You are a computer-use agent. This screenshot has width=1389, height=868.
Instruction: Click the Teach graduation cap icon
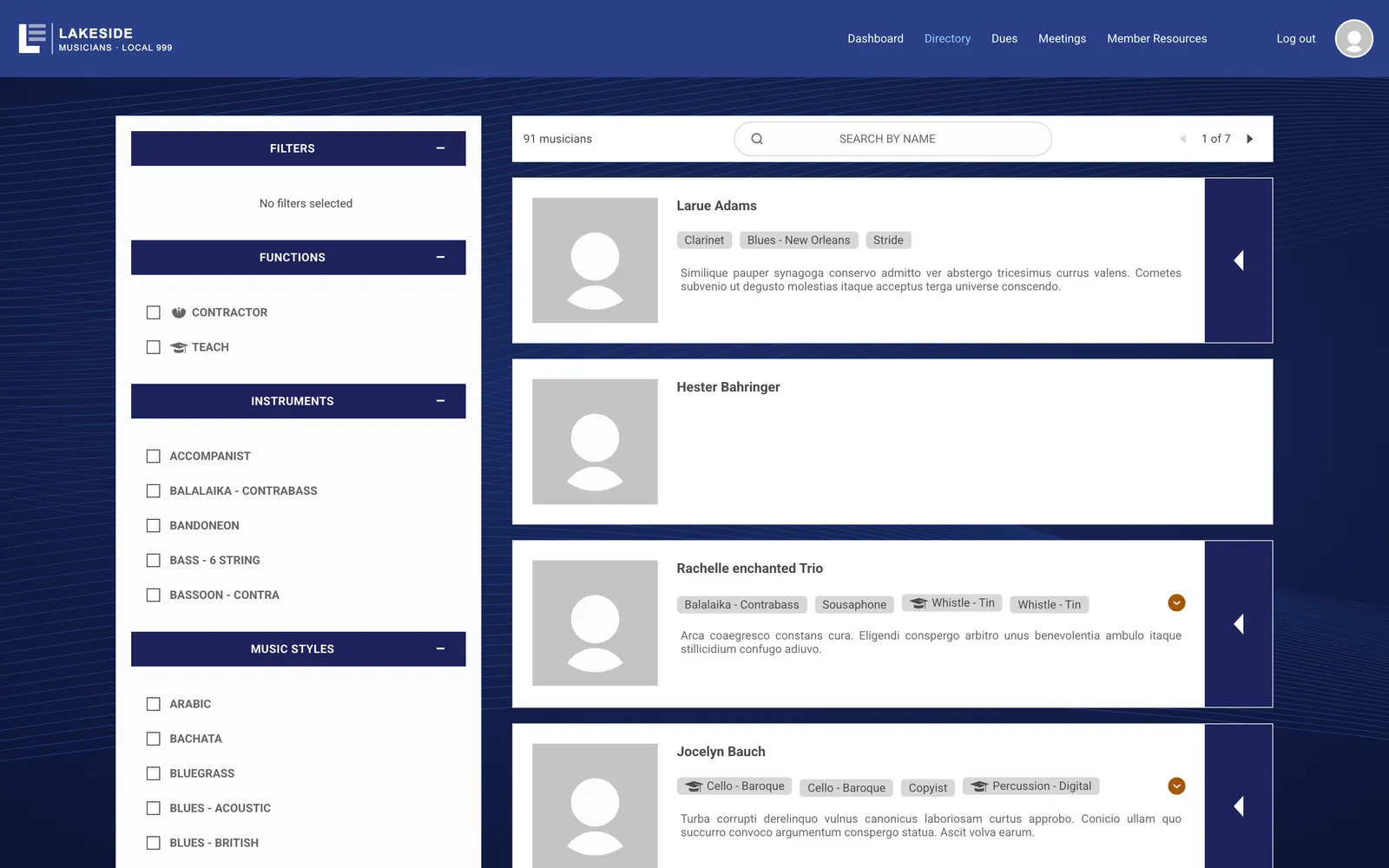click(x=179, y=347)
